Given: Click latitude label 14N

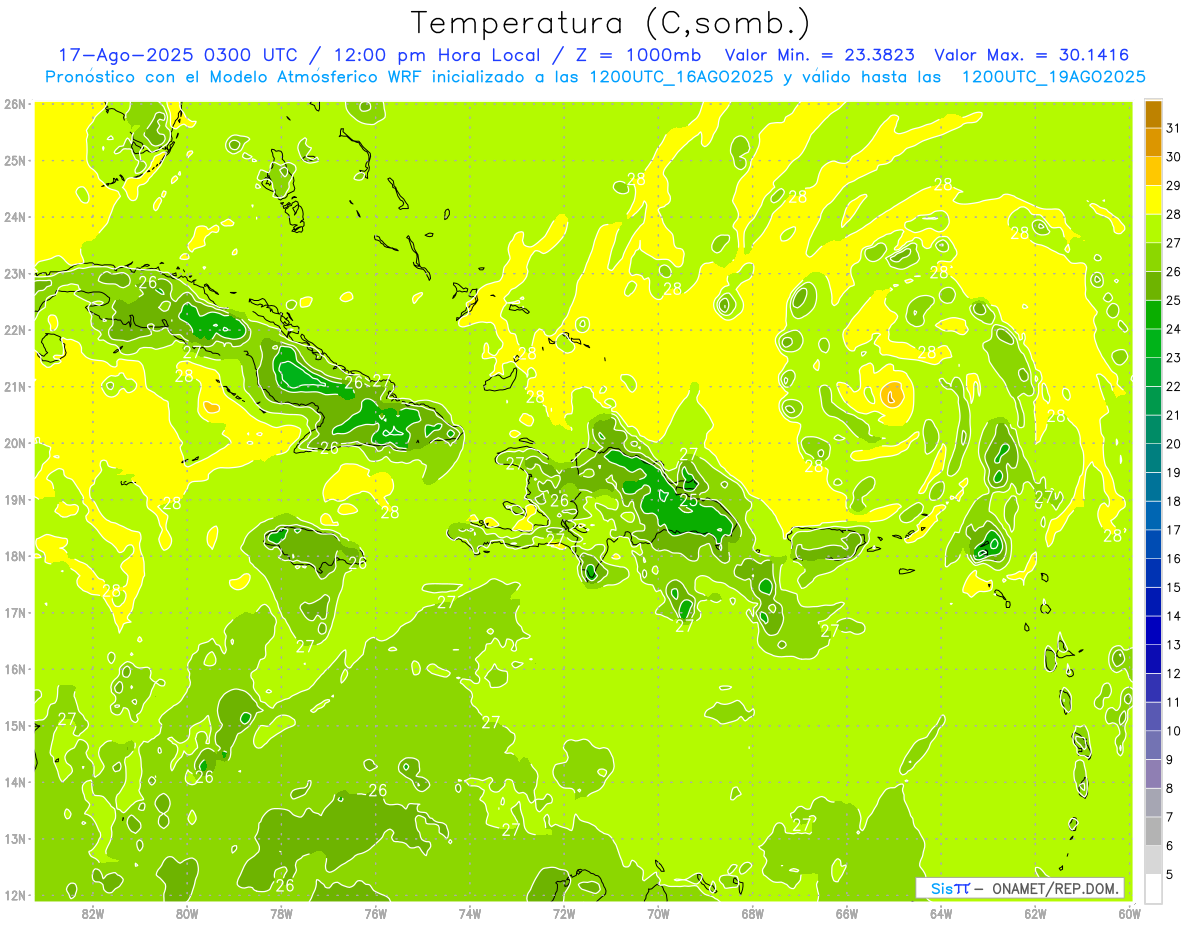Looking at the screenshot, I should 15,782.
